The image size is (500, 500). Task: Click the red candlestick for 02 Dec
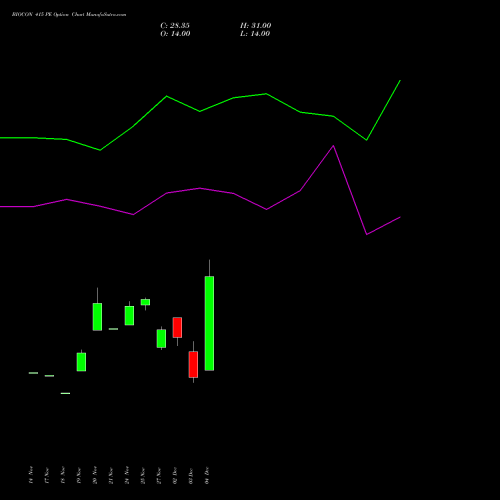point(177,327)
